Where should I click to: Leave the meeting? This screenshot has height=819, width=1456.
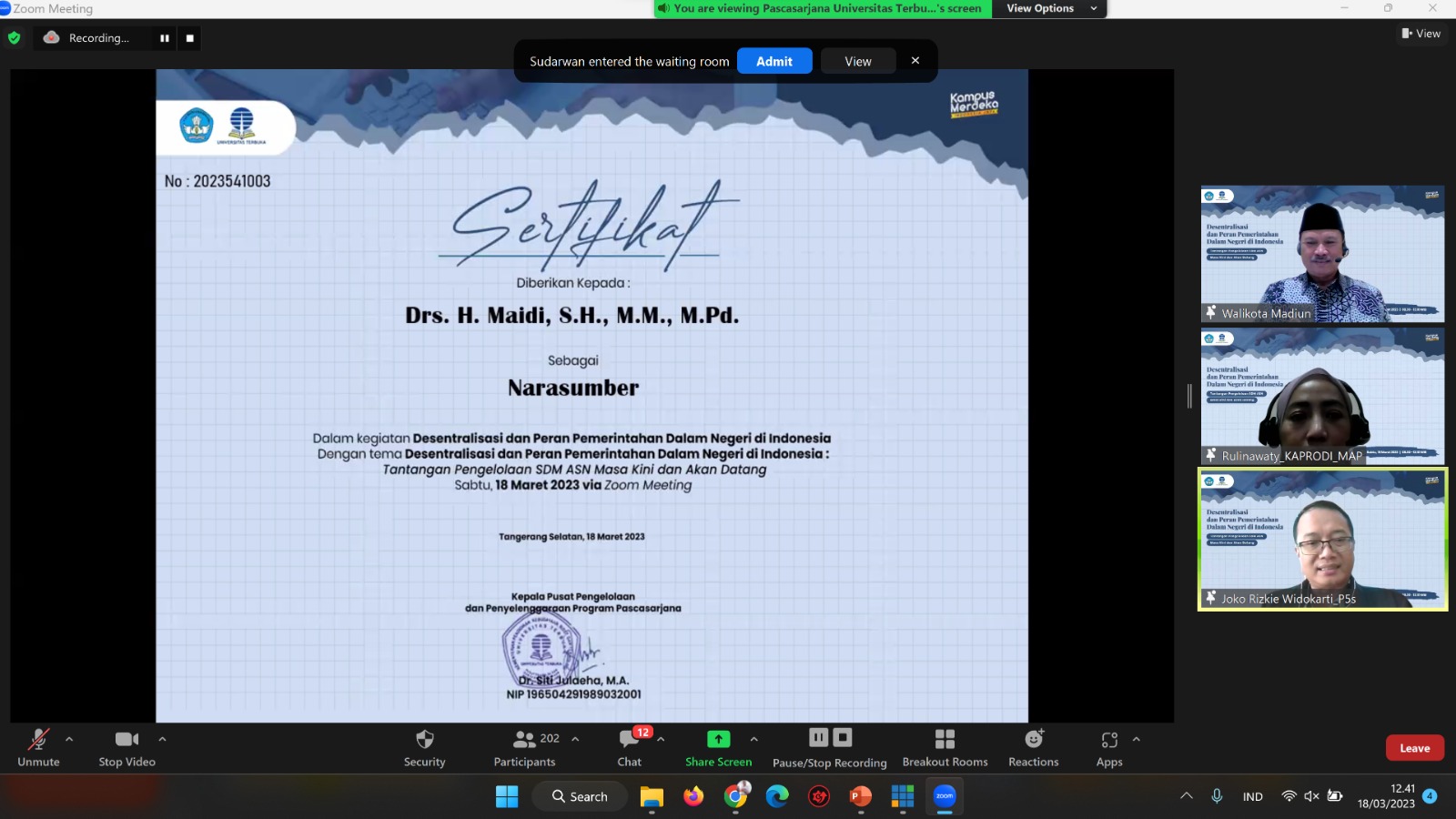tap(1414, 748)
